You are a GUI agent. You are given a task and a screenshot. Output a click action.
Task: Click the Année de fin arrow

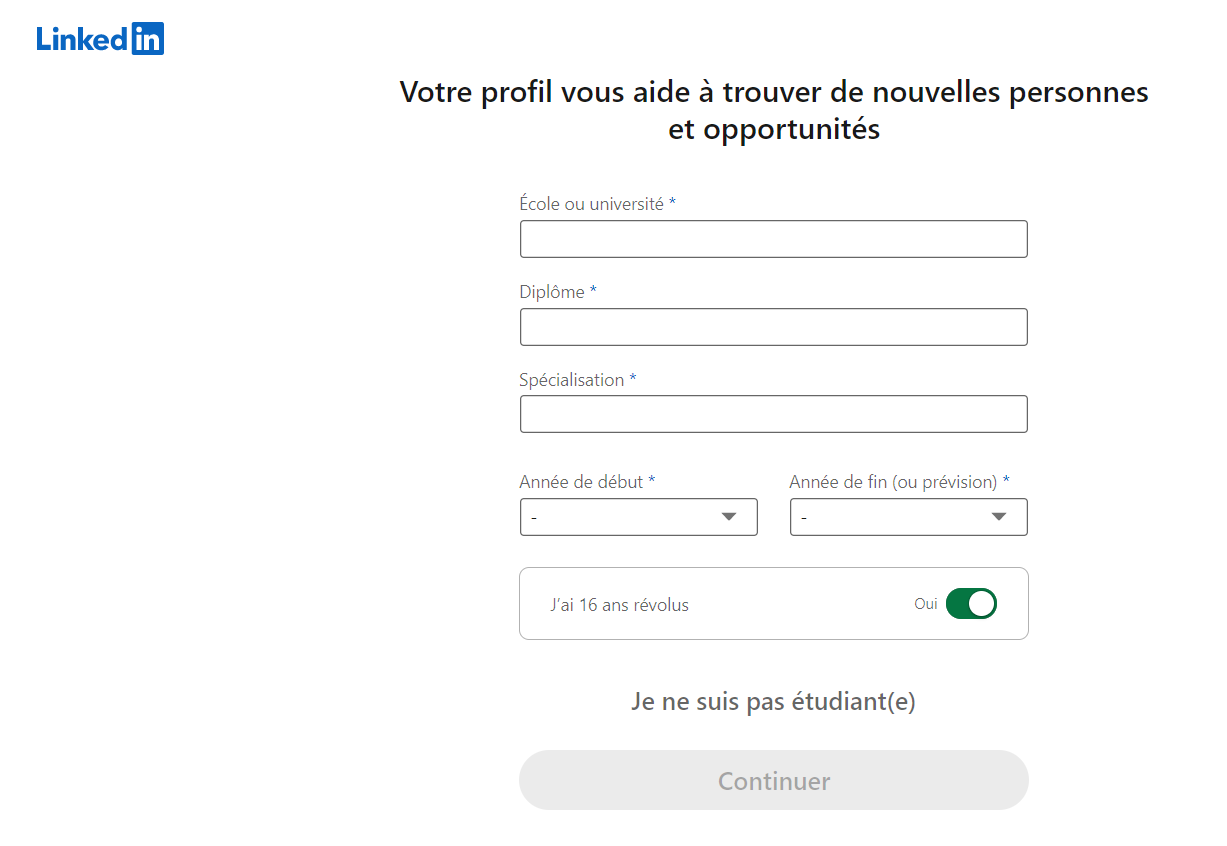pos(998,517)
